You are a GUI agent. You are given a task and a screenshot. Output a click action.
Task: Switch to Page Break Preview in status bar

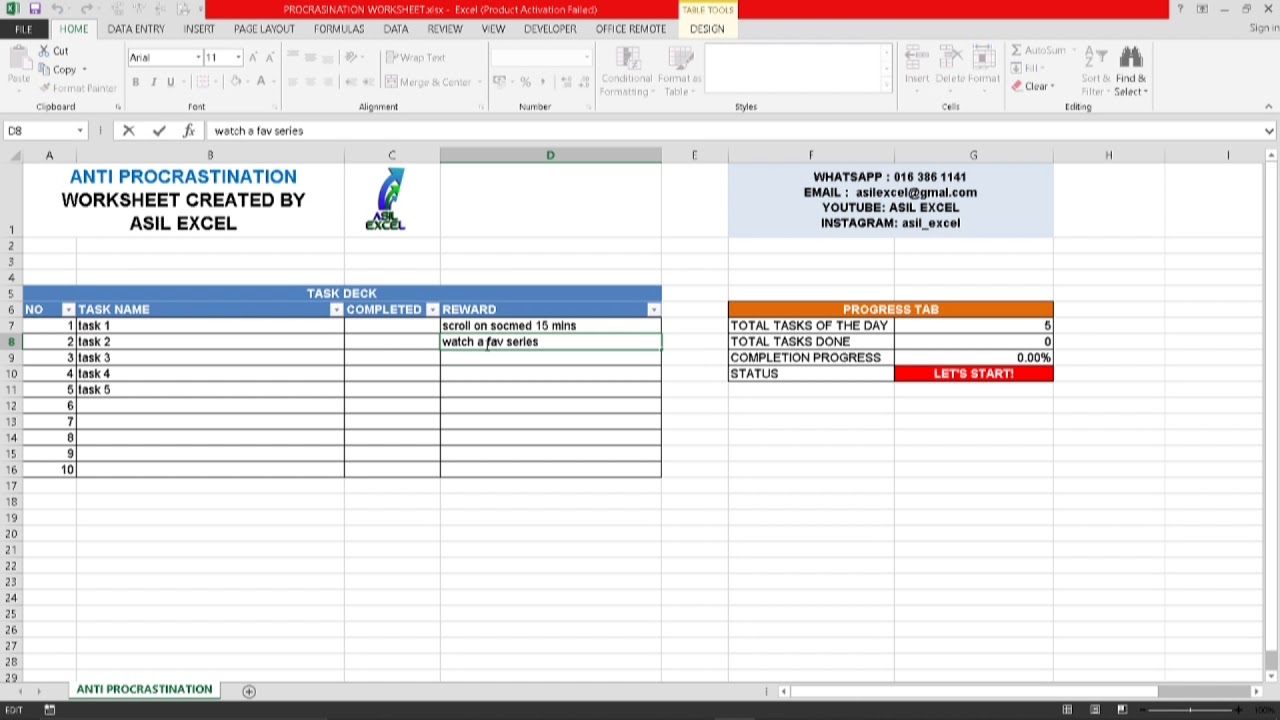[1121, 710]
